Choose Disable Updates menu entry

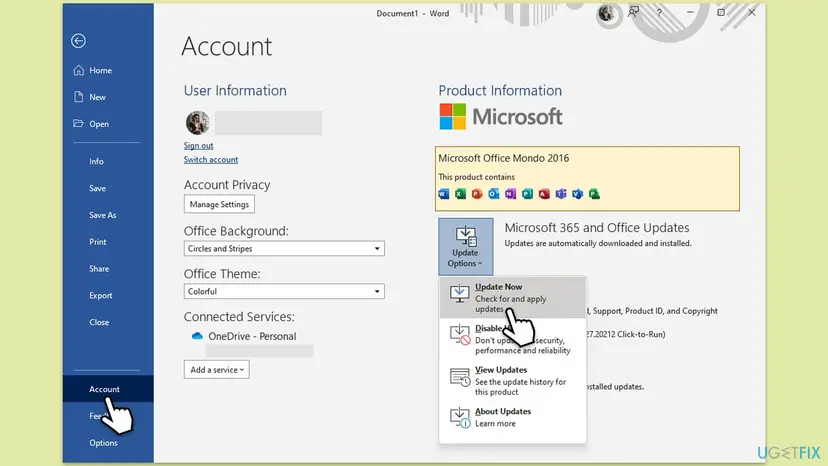pyautogui.click(x=512, y=339)
